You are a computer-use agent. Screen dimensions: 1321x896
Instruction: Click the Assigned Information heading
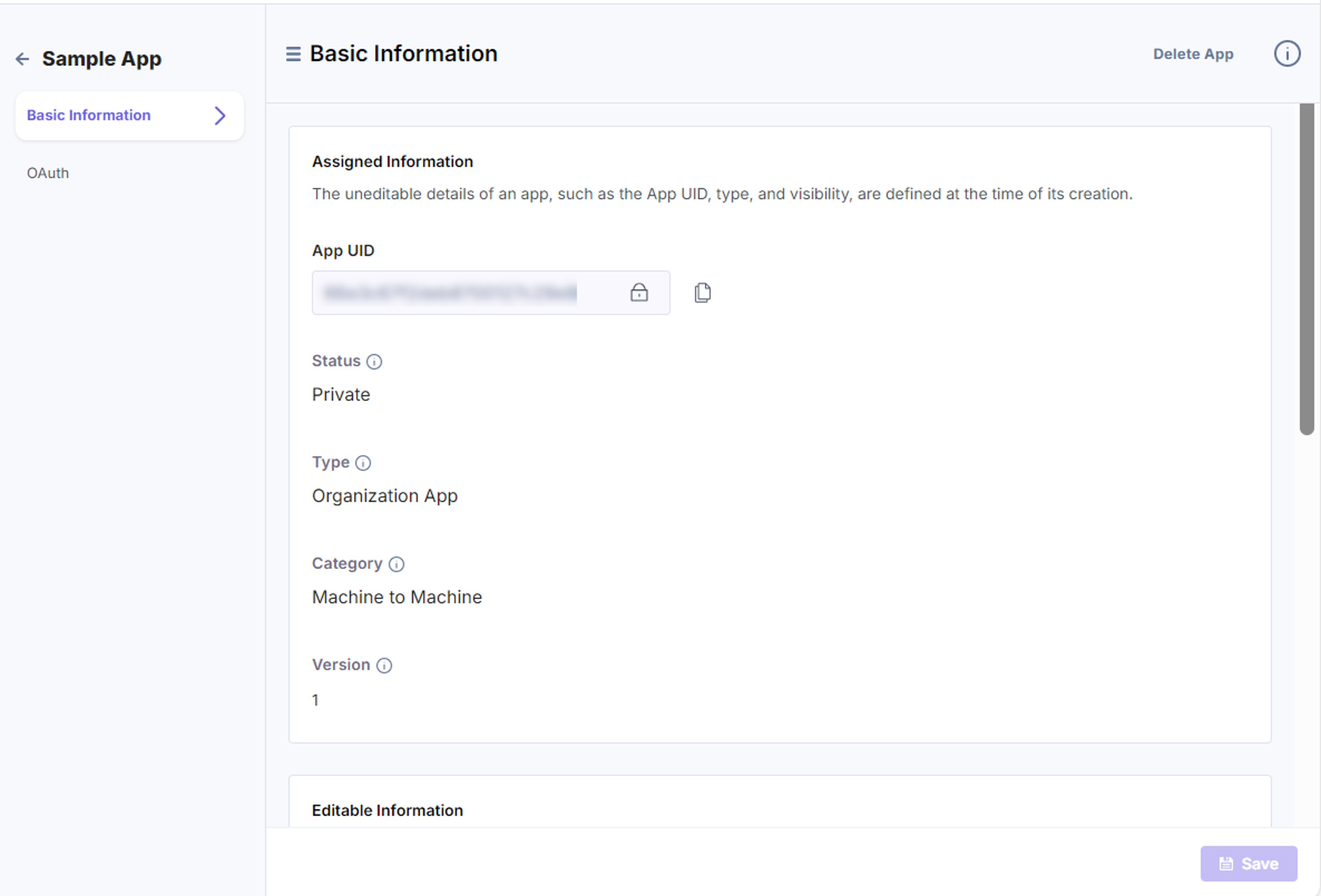(x=392, y=162)
